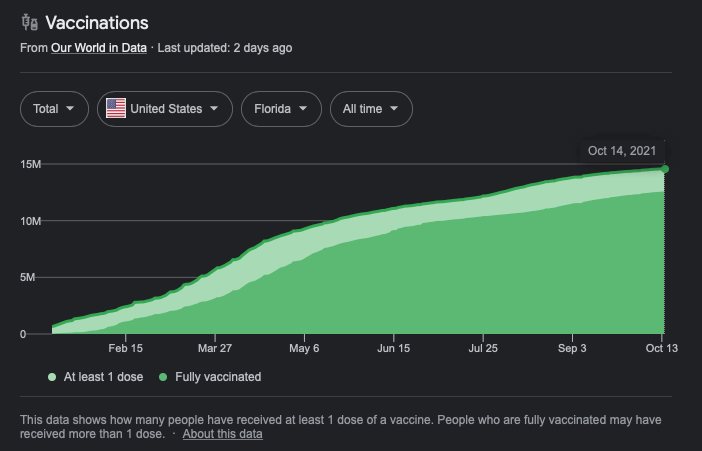Click the May 6 date on the axis
702x451 pixels.
(304, 349)
